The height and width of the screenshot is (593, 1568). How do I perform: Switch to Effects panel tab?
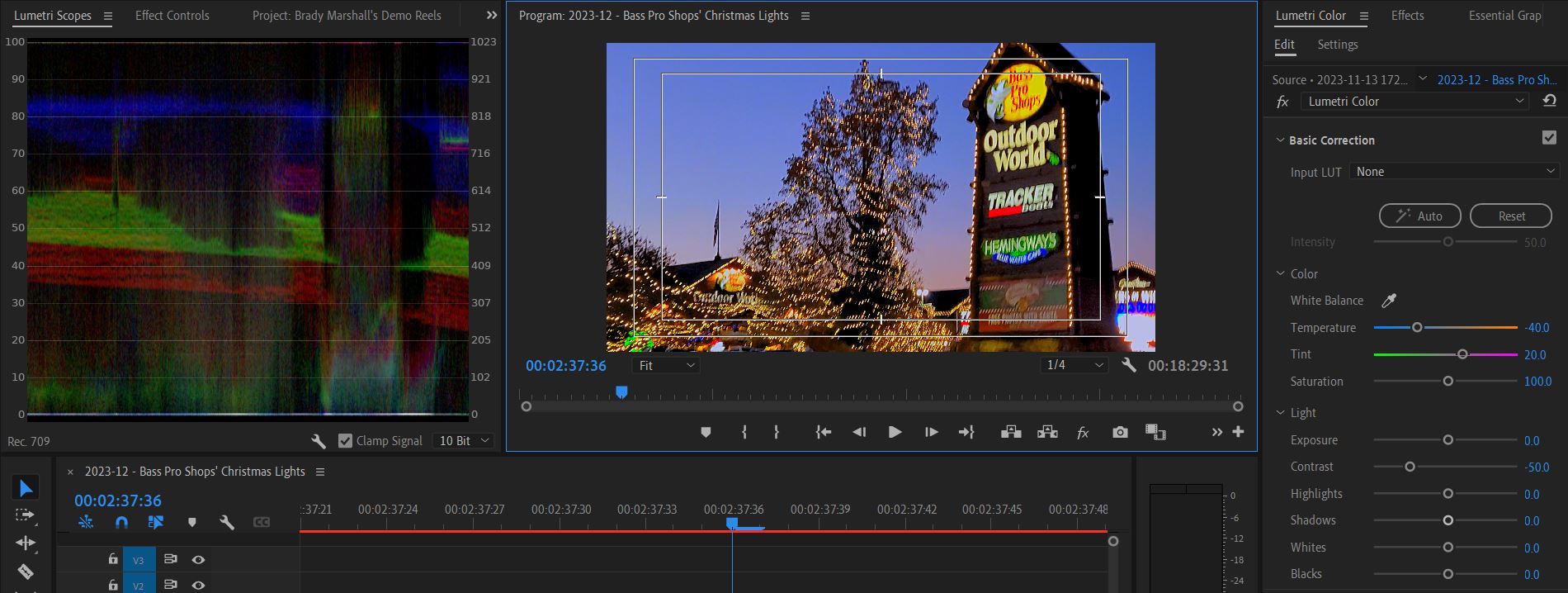[x=1407, y=15]
